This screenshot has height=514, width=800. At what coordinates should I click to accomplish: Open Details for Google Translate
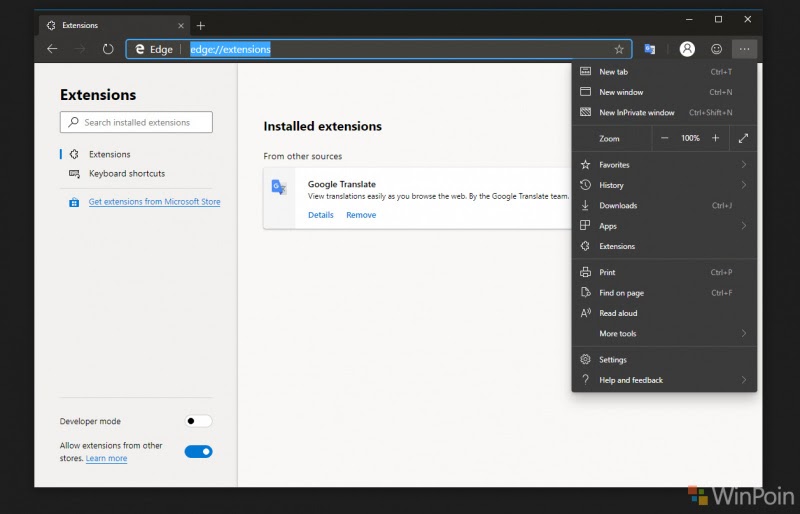320,215
